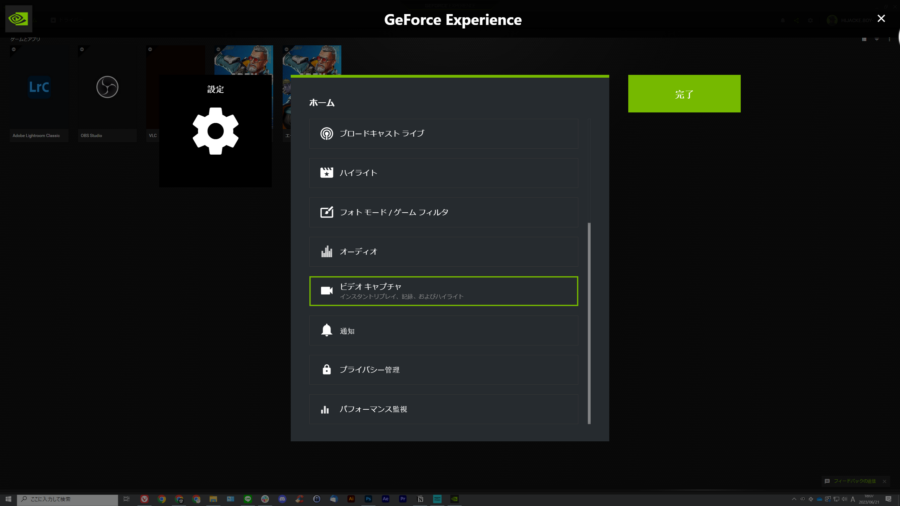The image size is (900, 506).
Task: Open Adobe After Effects from taskbar
Action: [x=385, y=499]
